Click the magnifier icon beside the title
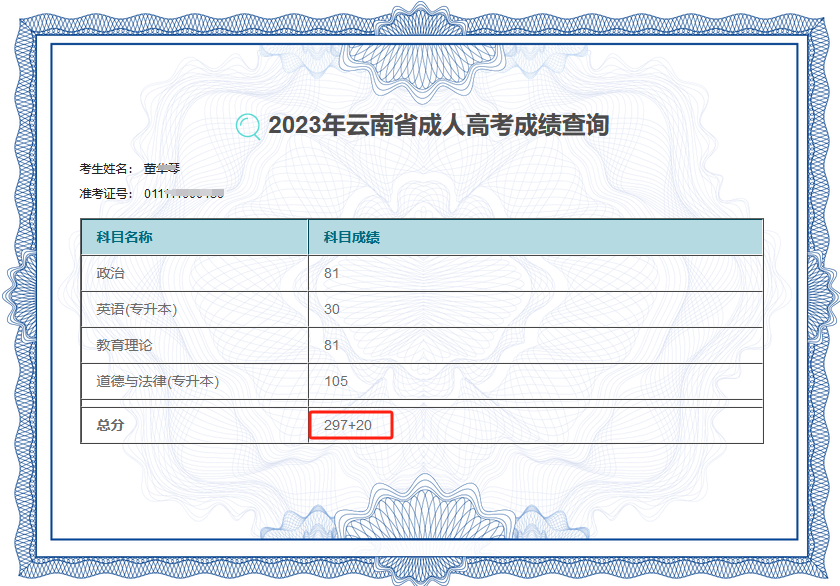This screenshot has width=840, height=586. pyautogui.click(x=248, y=126)
